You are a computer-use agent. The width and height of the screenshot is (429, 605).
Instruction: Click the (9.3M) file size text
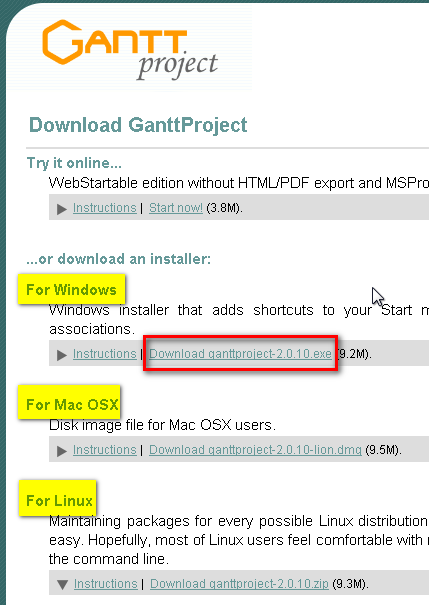350,584
